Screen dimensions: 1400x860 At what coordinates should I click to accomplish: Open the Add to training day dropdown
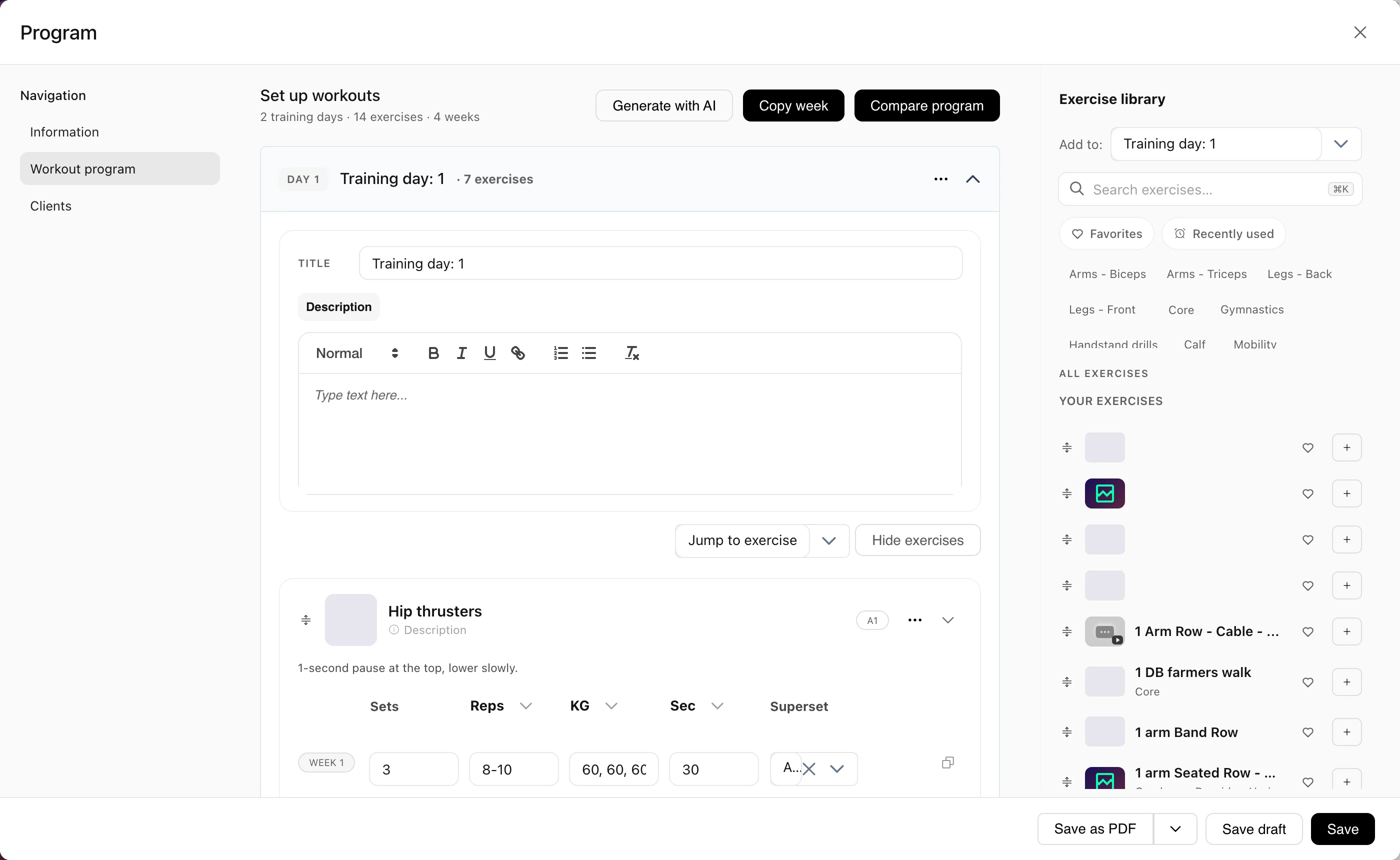coord(1341,144)
